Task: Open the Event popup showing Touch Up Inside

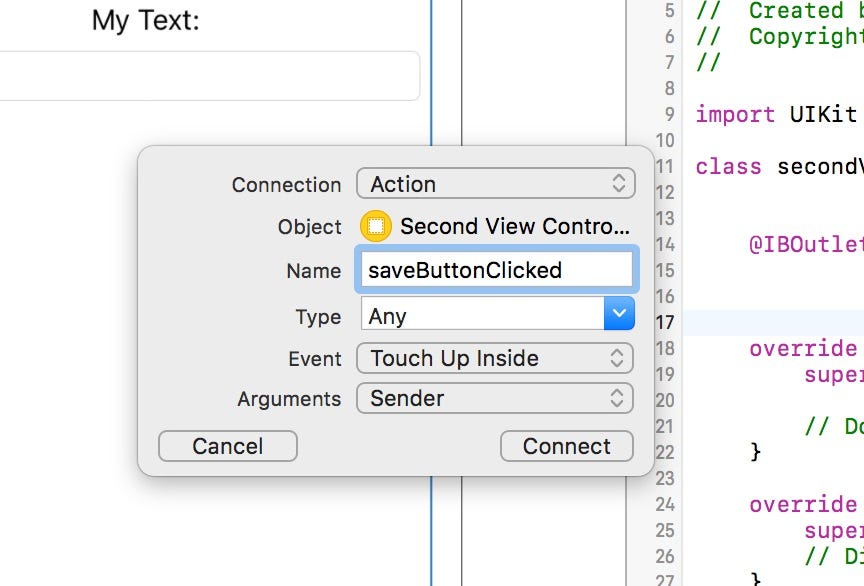Action: pyautogui.click(x=495, y=358)
